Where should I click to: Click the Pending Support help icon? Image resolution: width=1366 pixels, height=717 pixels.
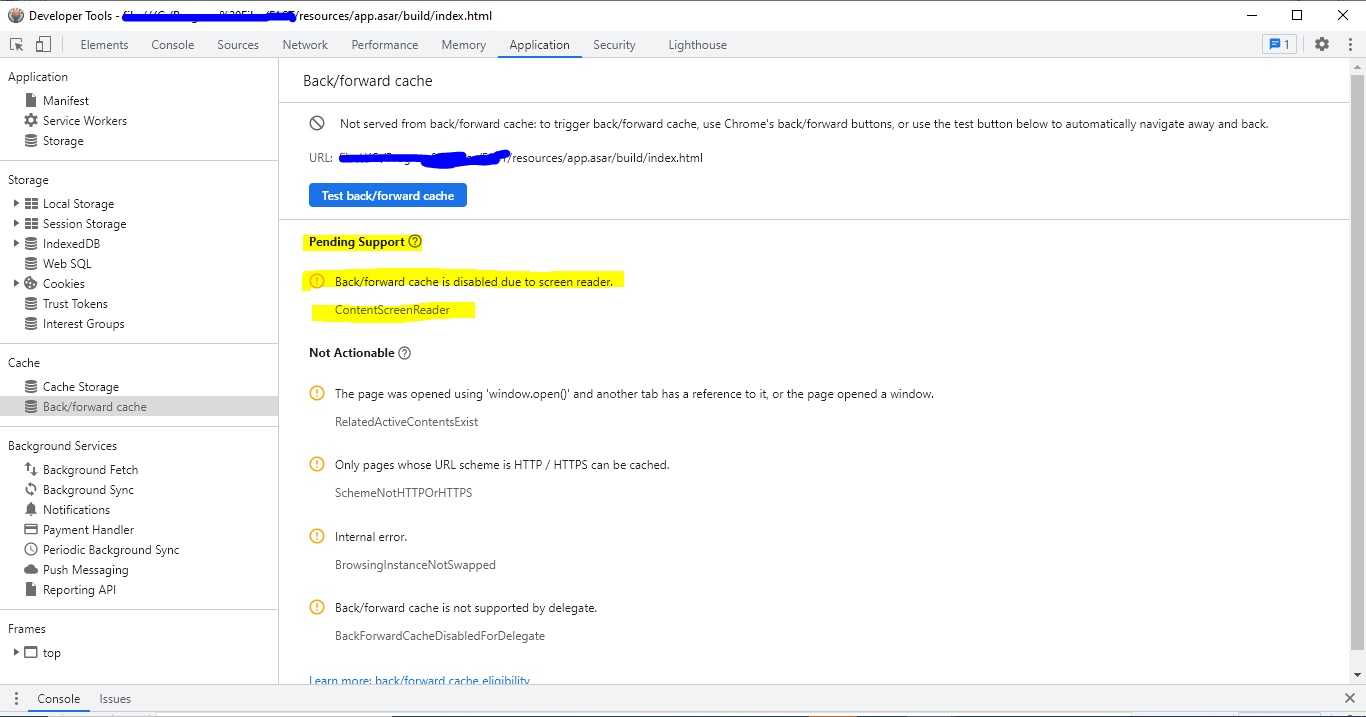415,241
